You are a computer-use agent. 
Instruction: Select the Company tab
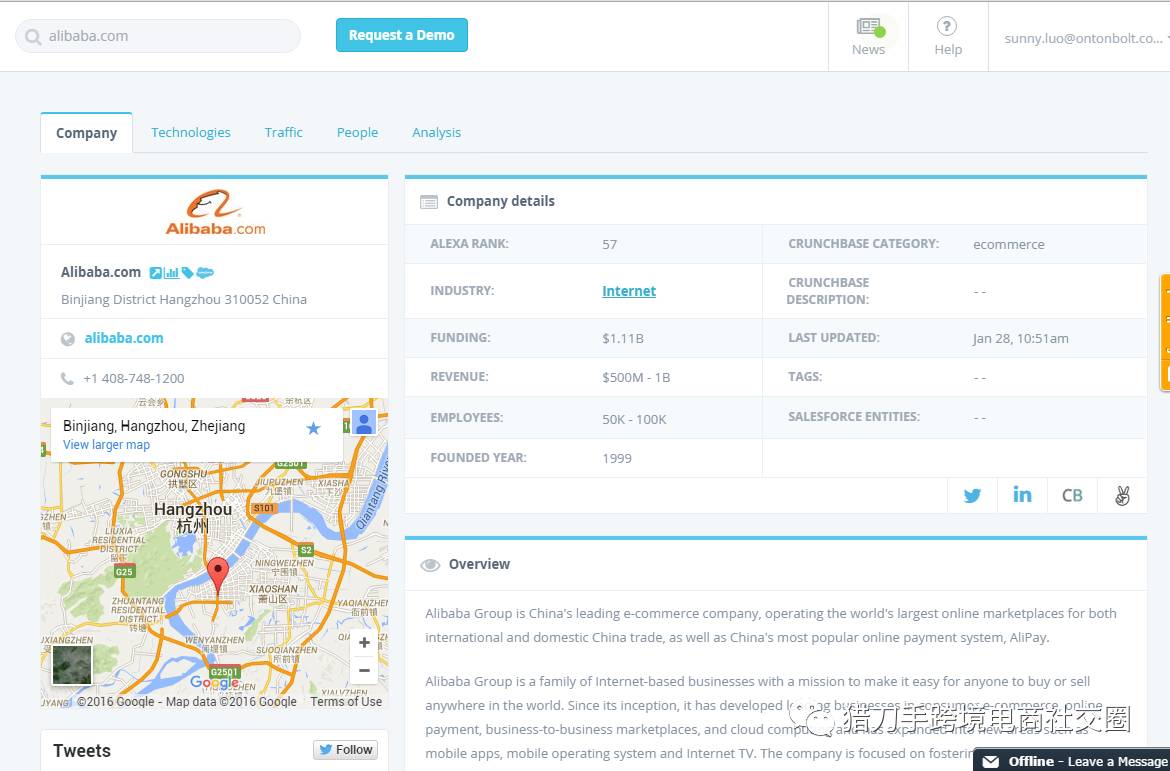[87, 133]
